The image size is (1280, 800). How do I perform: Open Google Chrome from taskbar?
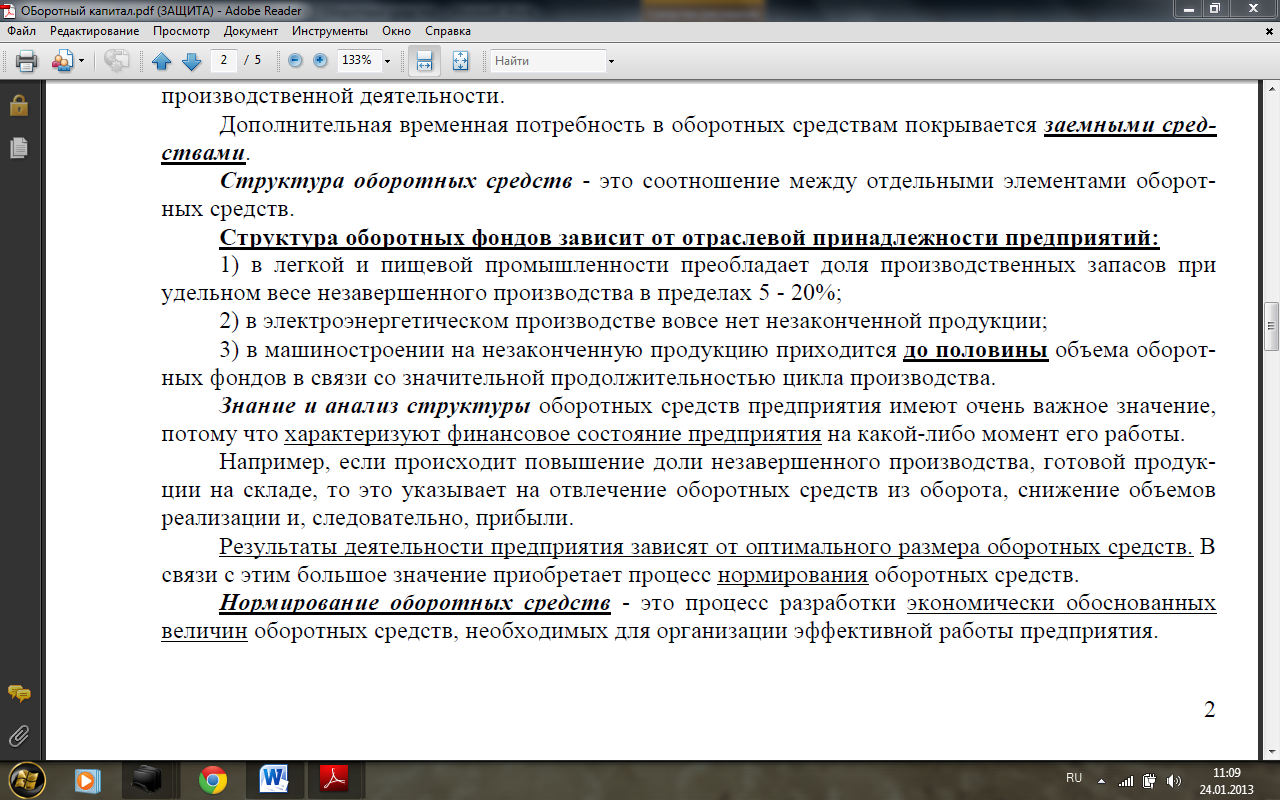tap(212, 779)
